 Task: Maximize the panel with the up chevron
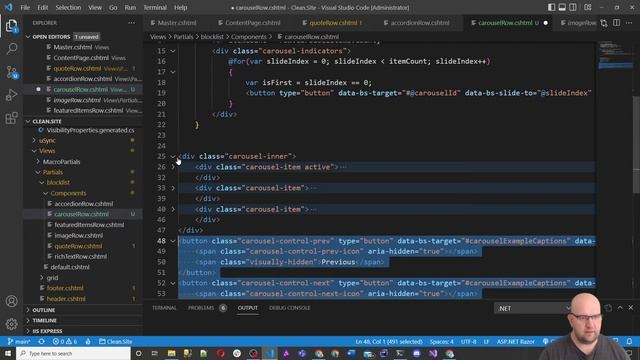[620, 308]
